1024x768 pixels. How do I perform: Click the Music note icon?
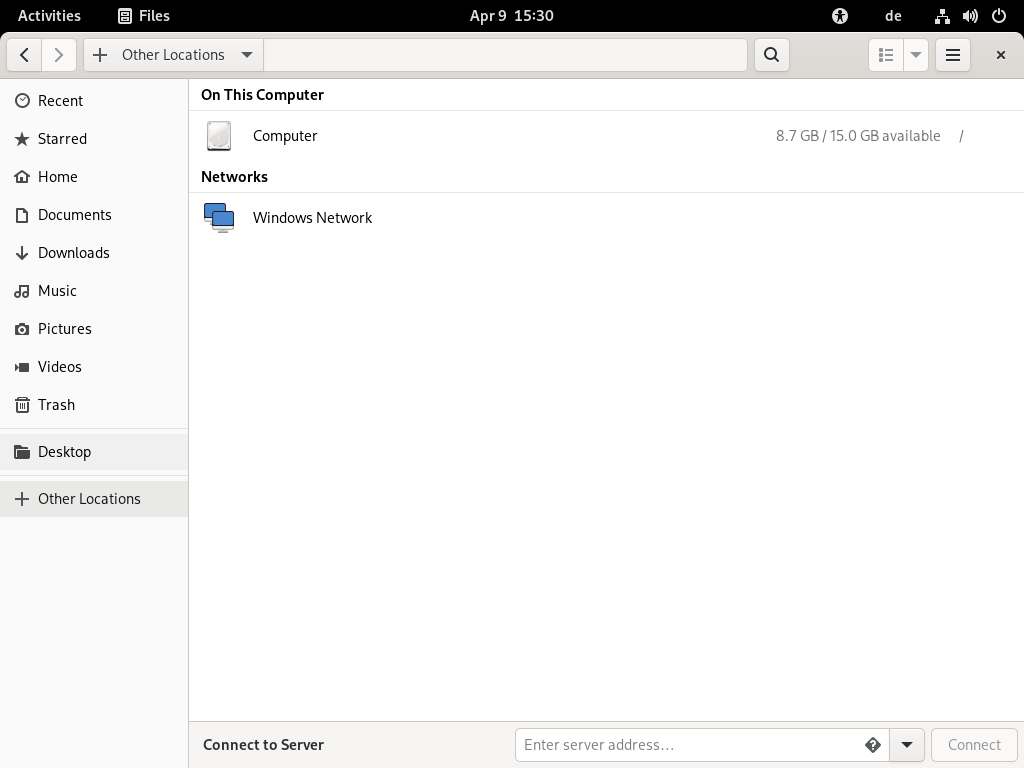pos(22,291)
